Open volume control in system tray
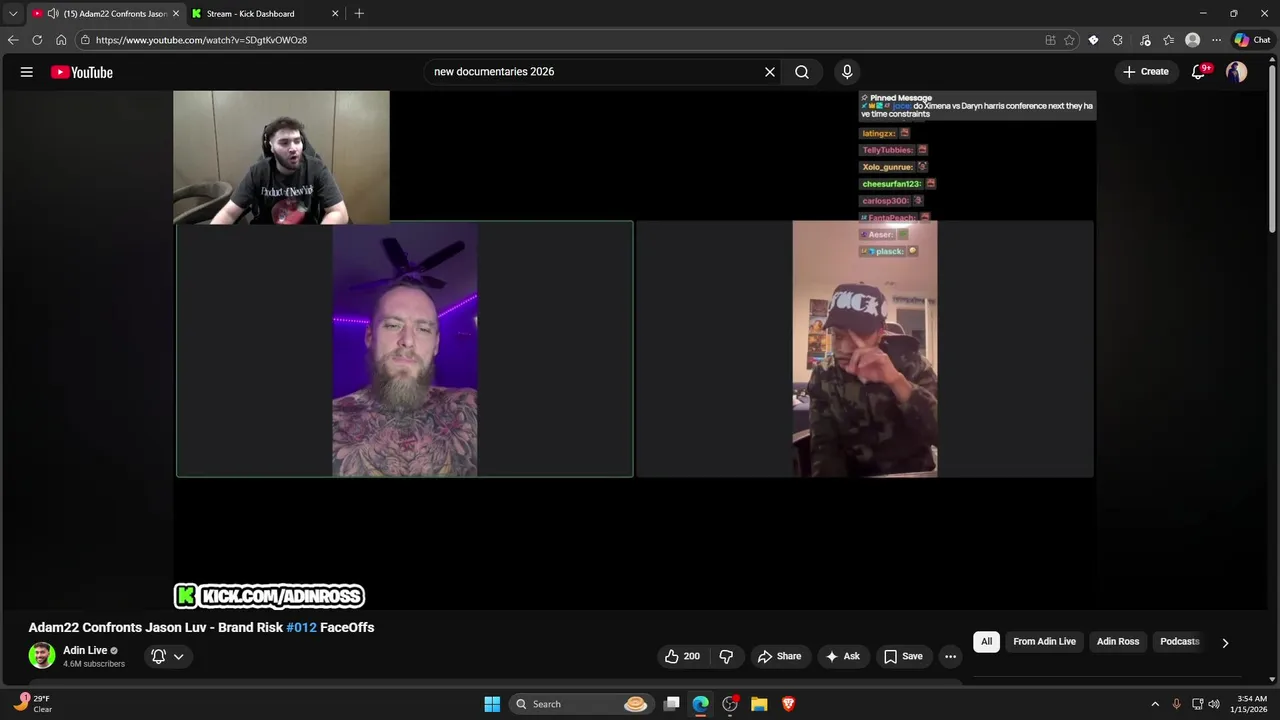 [x=1214, y=704]
